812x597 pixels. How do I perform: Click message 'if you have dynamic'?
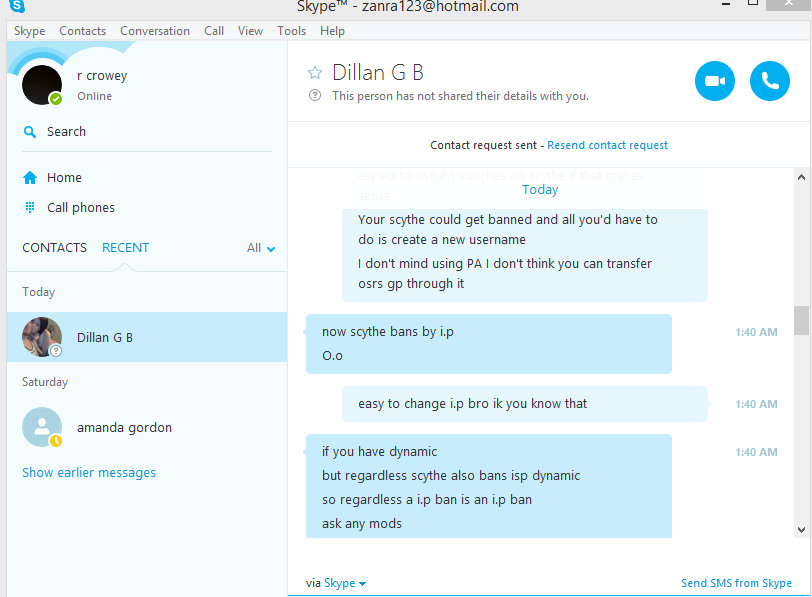379,452
